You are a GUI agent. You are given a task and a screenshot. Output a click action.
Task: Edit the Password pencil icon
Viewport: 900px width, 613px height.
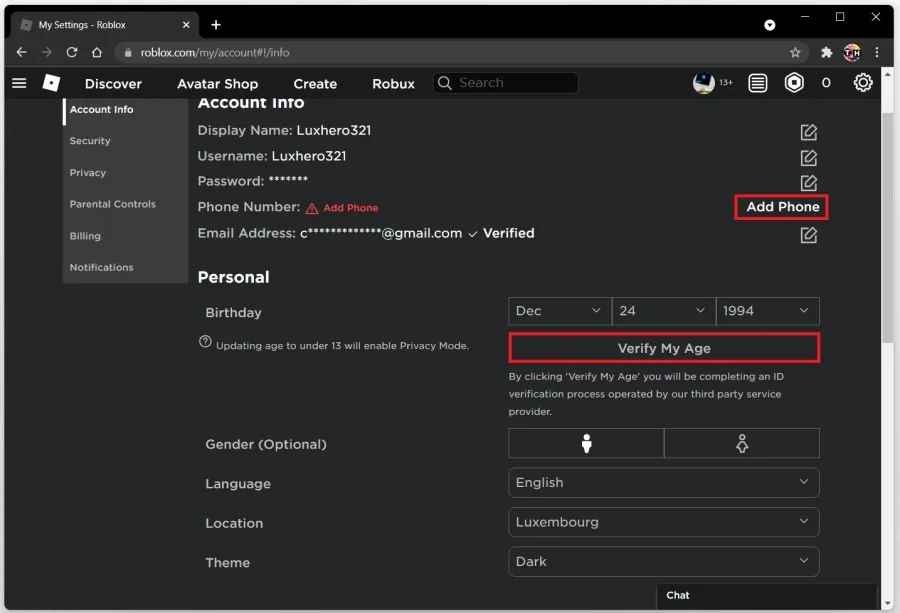808,183
